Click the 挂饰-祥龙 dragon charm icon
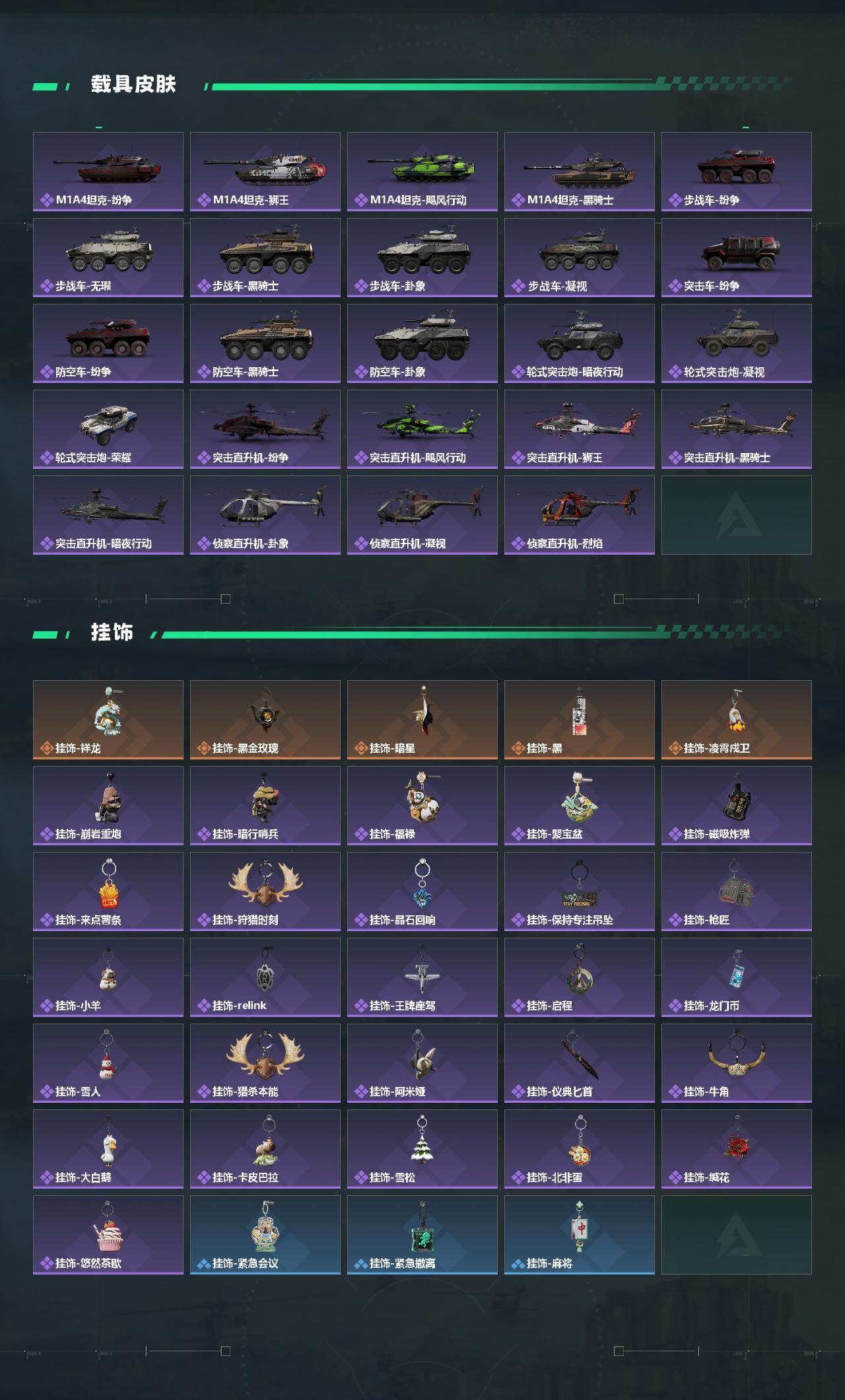Screen dimensions: 845x1400 [108, 712]
